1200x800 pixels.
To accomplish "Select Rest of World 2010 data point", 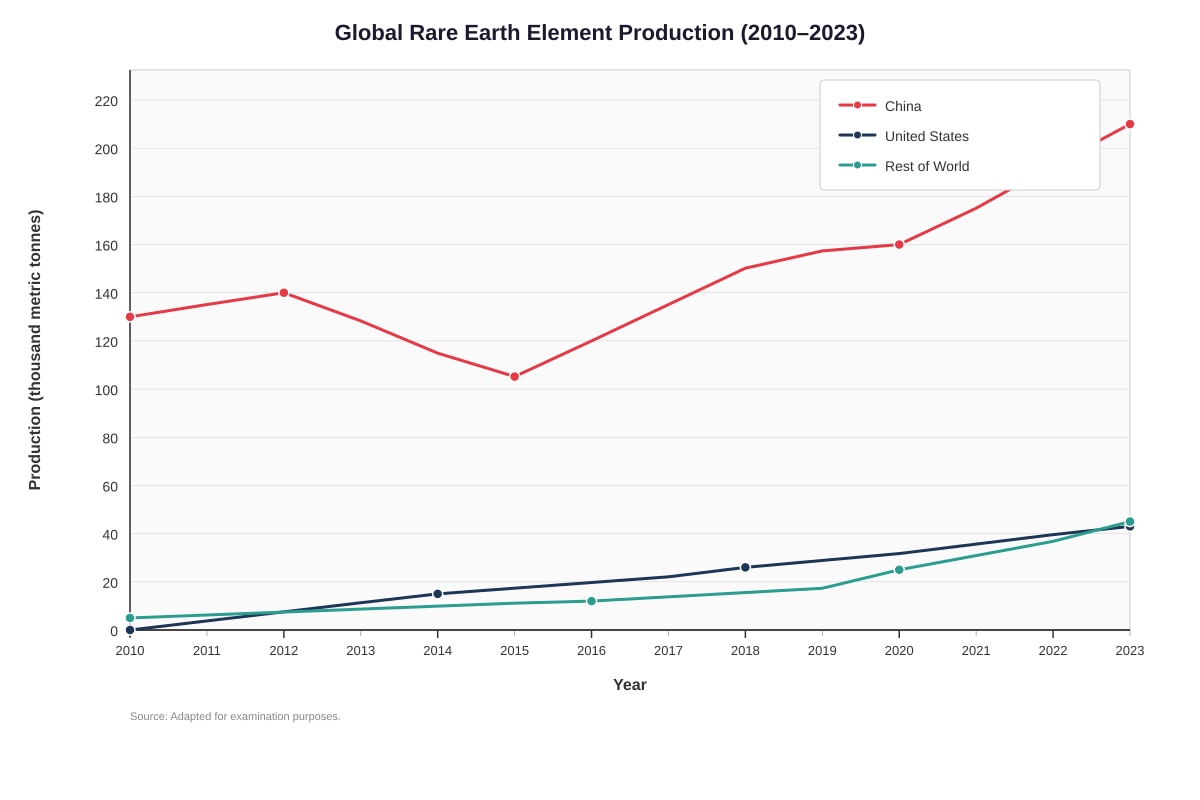I will pos(130,618).
